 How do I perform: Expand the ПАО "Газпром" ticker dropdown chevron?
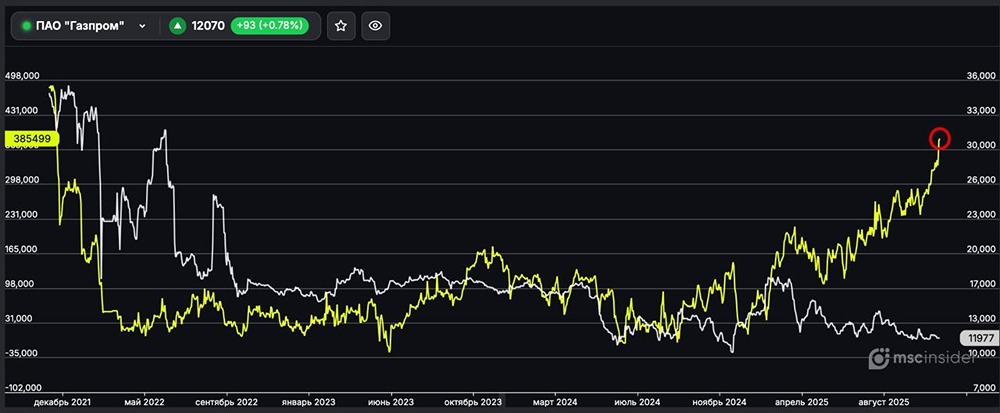pos(143,26)
